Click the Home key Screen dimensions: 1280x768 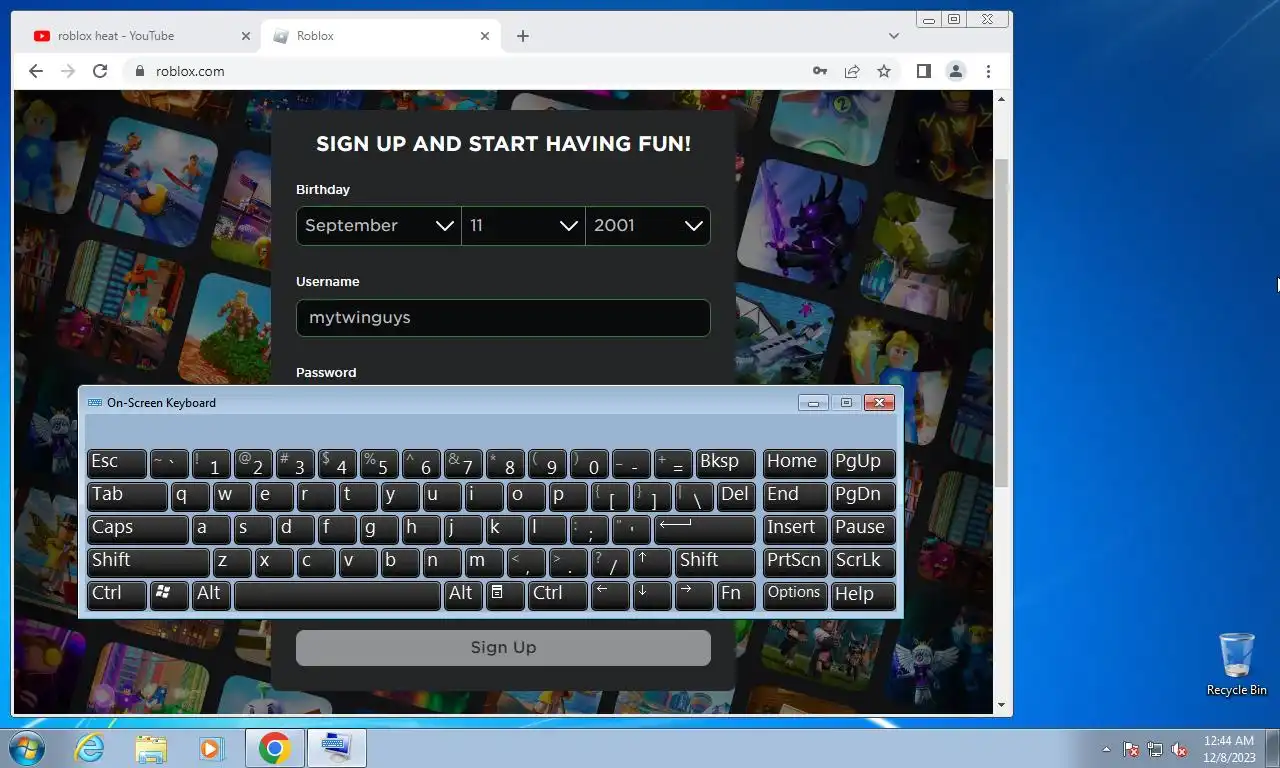[x=795, y=463]
